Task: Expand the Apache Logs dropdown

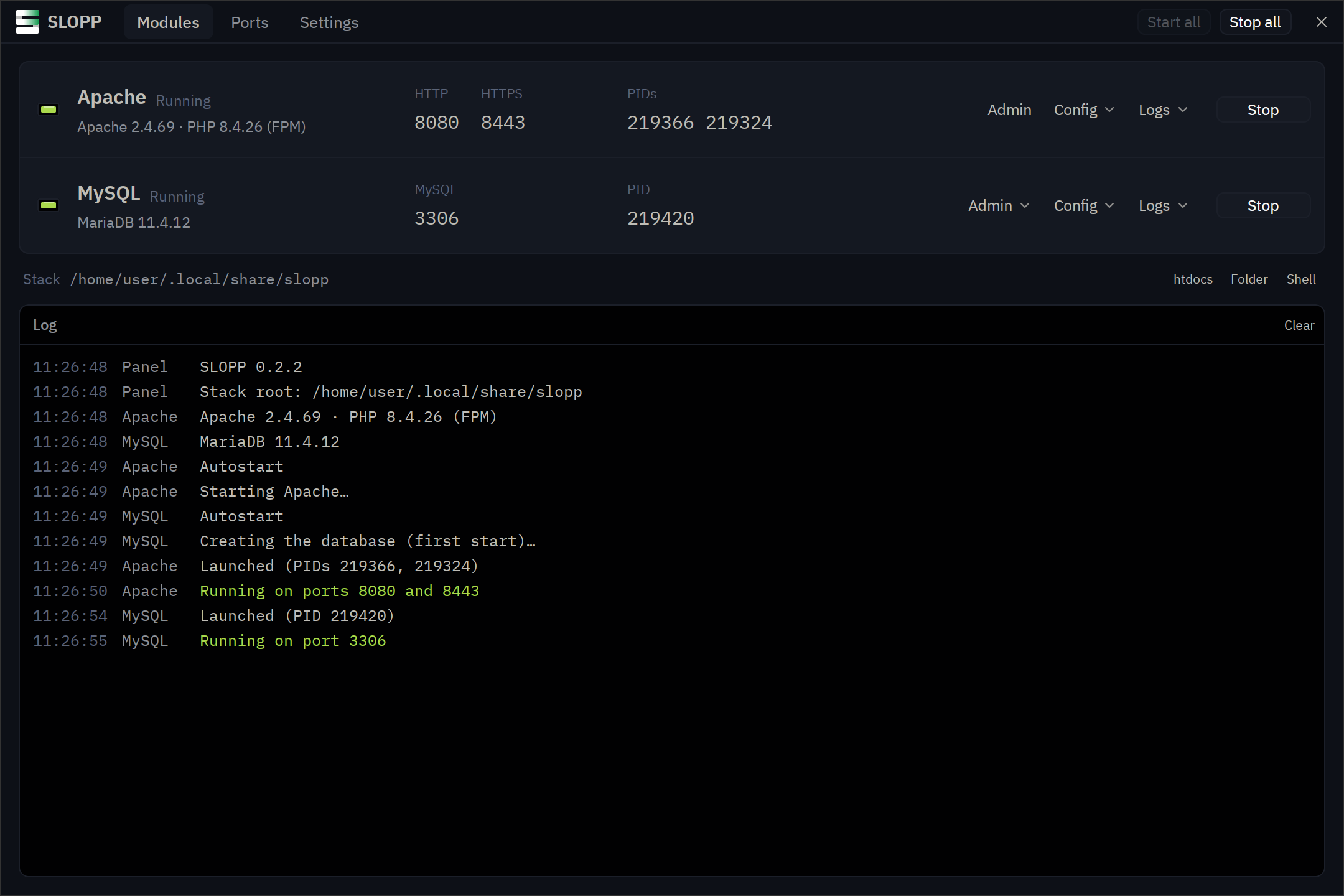Action: tap(1163, 110)
